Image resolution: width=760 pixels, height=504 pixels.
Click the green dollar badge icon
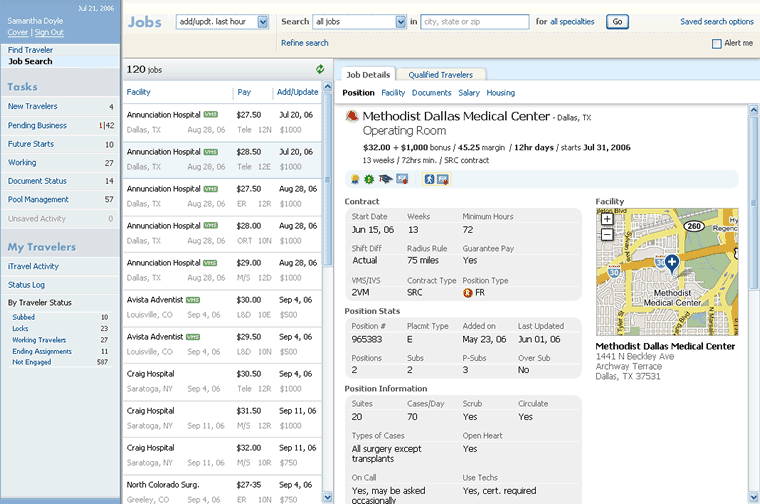(369, 179)
